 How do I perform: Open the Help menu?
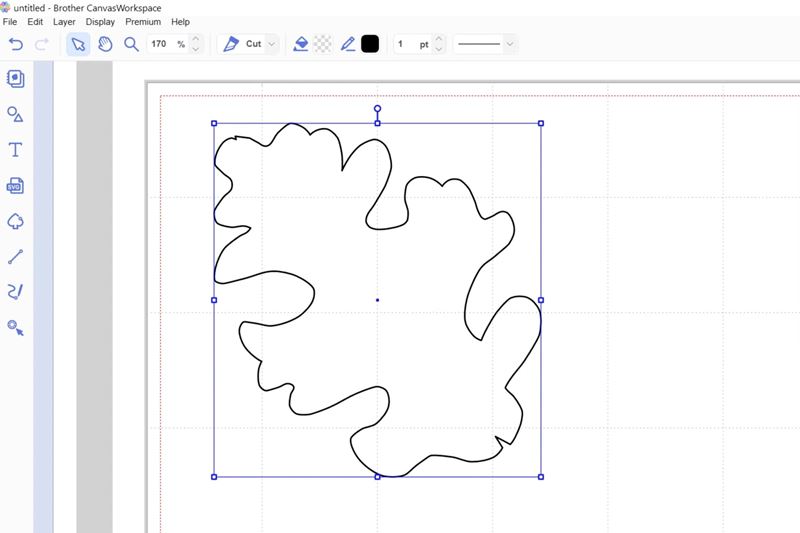pos(180,21)
